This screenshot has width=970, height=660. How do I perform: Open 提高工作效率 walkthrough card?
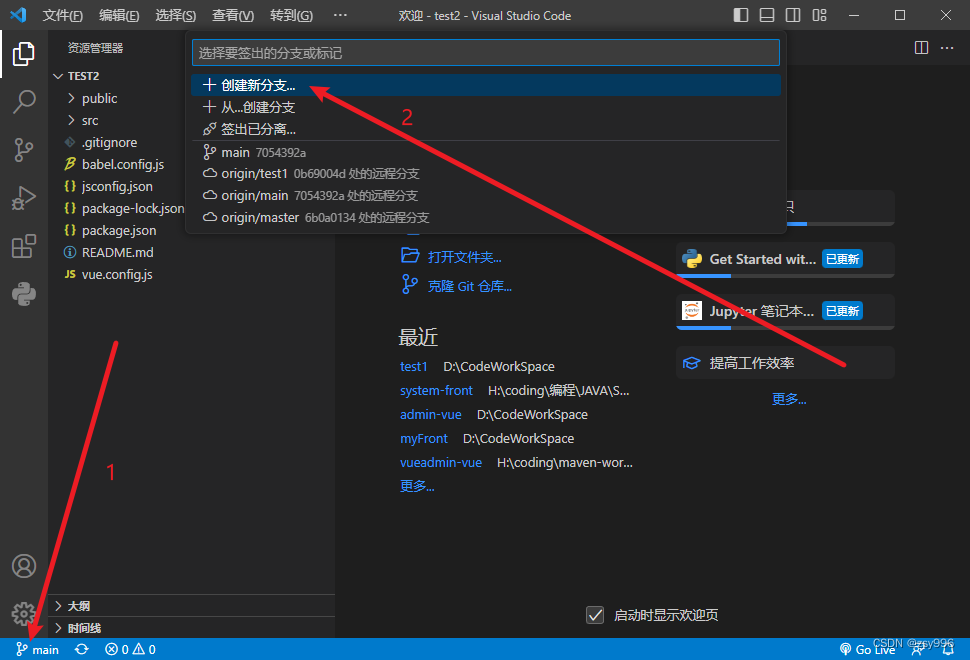click(x=785, y=363)
